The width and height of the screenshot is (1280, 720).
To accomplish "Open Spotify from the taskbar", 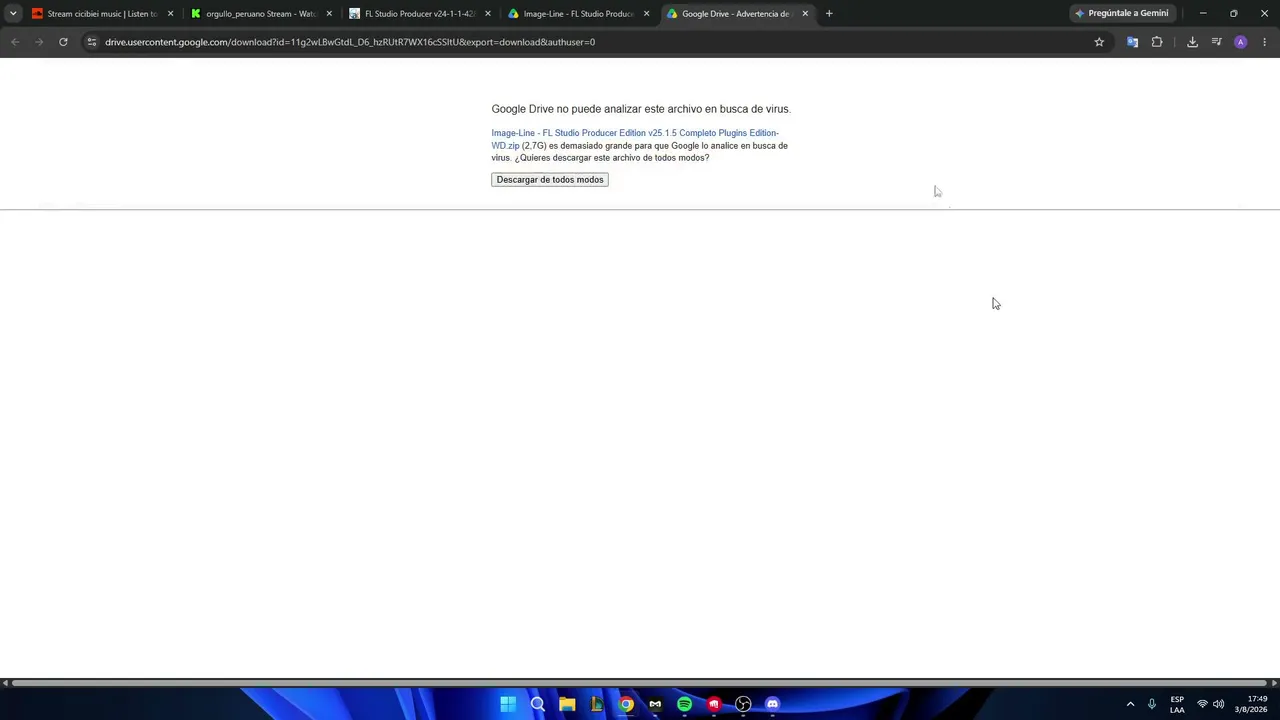I will pyautogui.click(x=684, y=704).
